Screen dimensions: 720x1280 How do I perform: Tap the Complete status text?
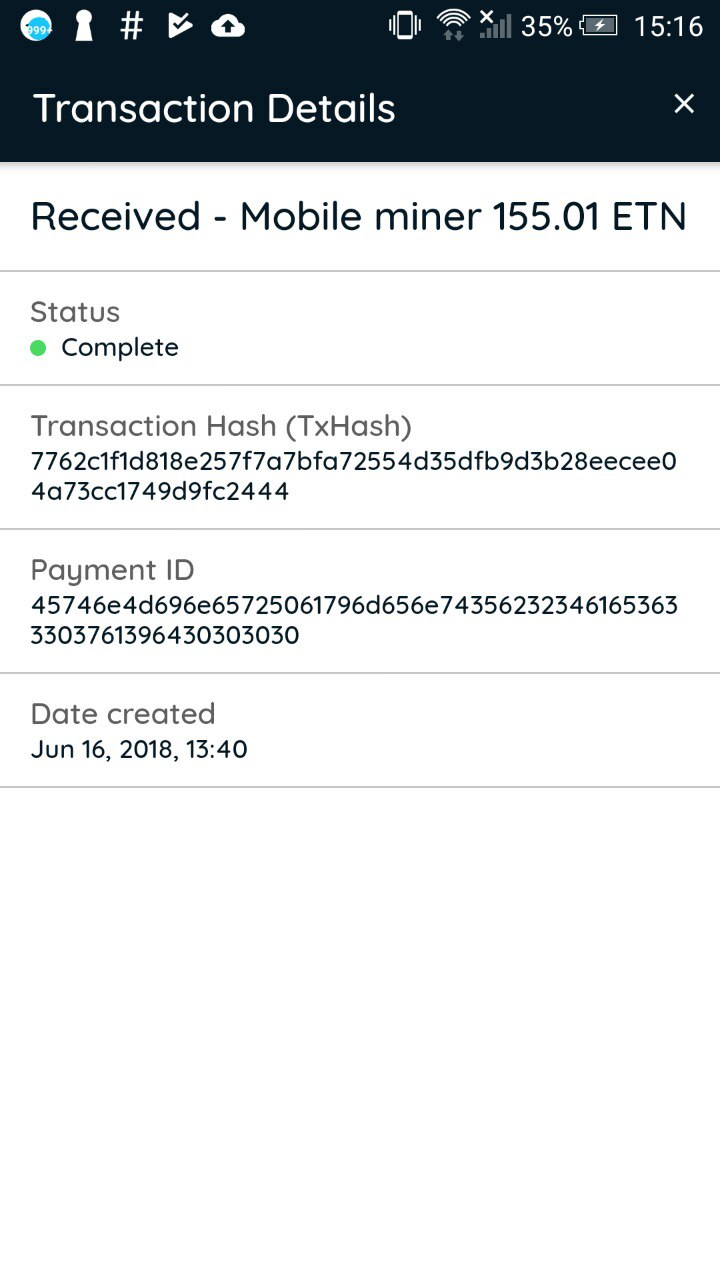120,348
